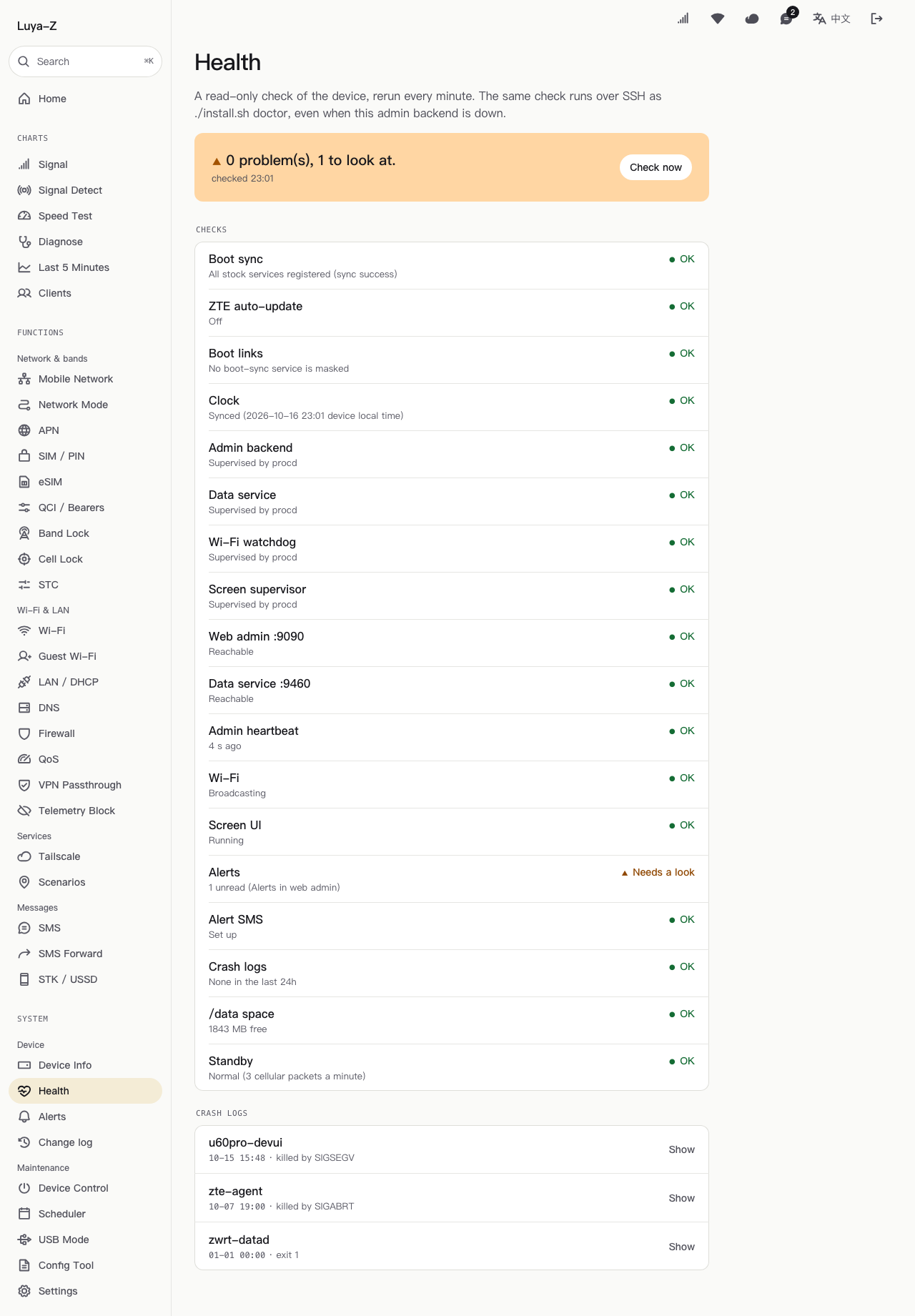This screenshot has height=1316, width=915.
Task: Open VPN Passthrough page
Action: pyautogui.click(x=85, y=785)
